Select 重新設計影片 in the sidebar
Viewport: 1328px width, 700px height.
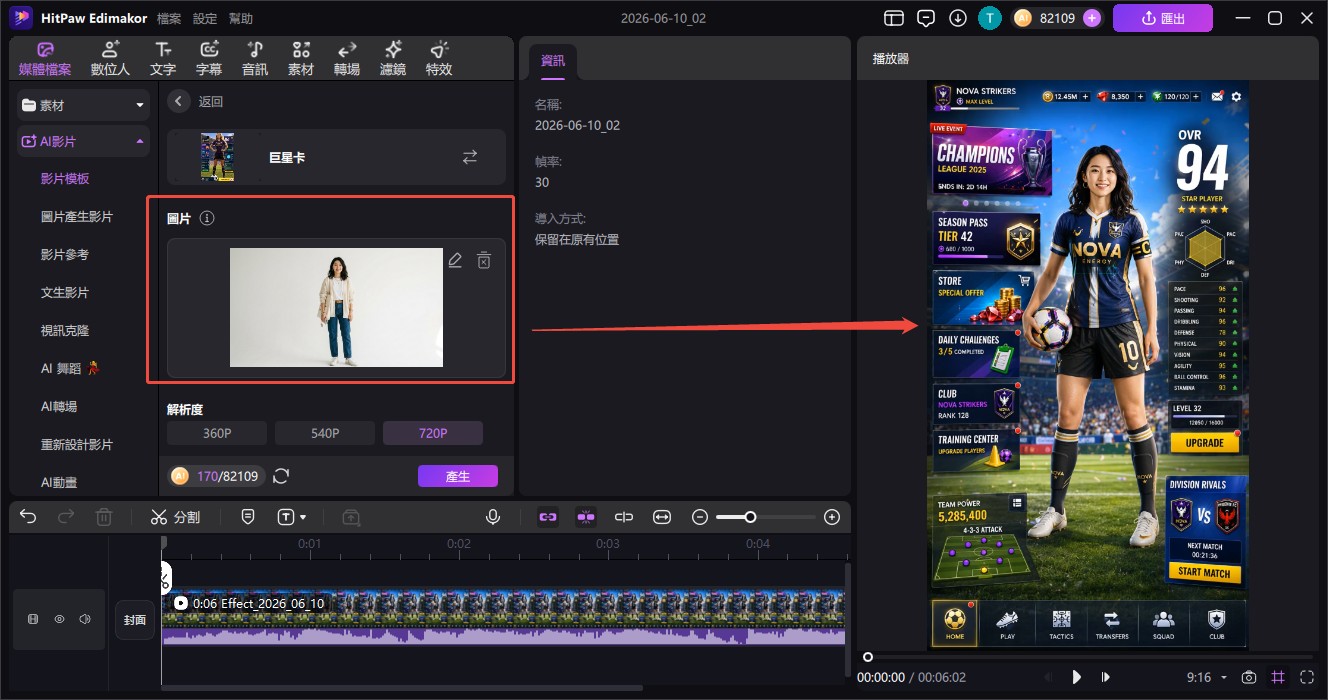(x=77, y=444)
